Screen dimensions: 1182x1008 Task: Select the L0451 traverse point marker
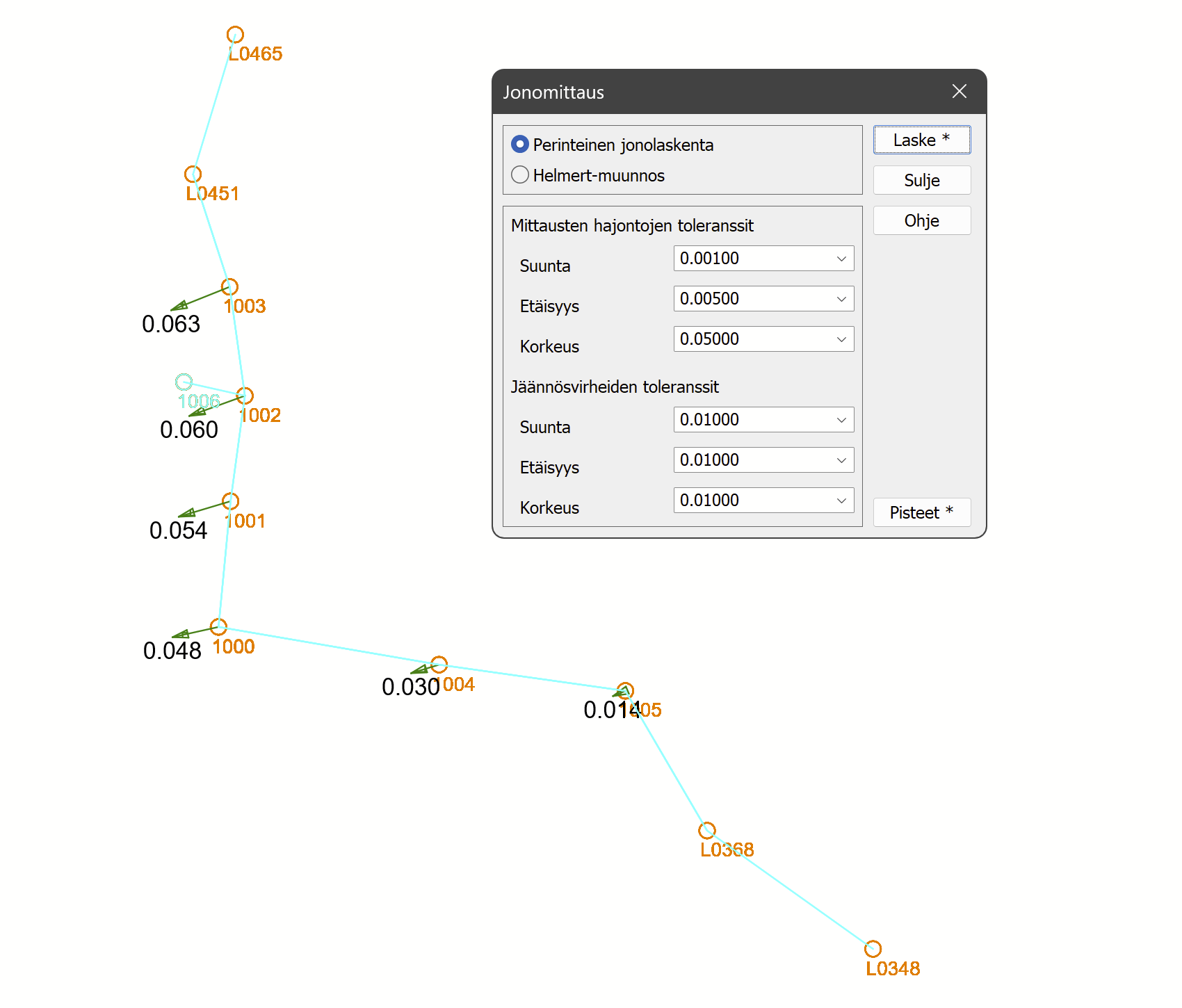[x=193, y=174]
